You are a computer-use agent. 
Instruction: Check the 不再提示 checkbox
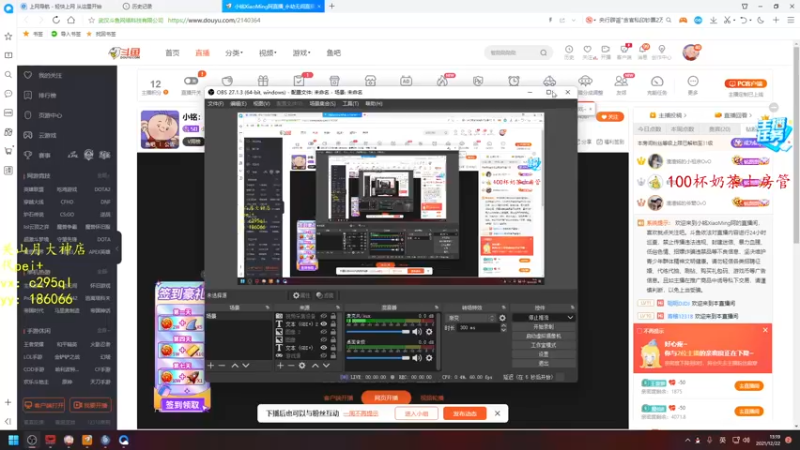point(640,331)
